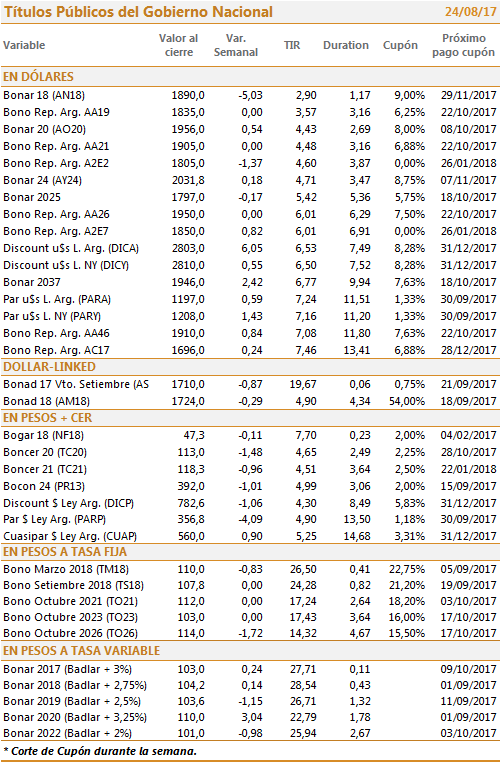Click 'EN PESOS A TASA FIJA' heading

pyautogui.click(x=65, y=552)
